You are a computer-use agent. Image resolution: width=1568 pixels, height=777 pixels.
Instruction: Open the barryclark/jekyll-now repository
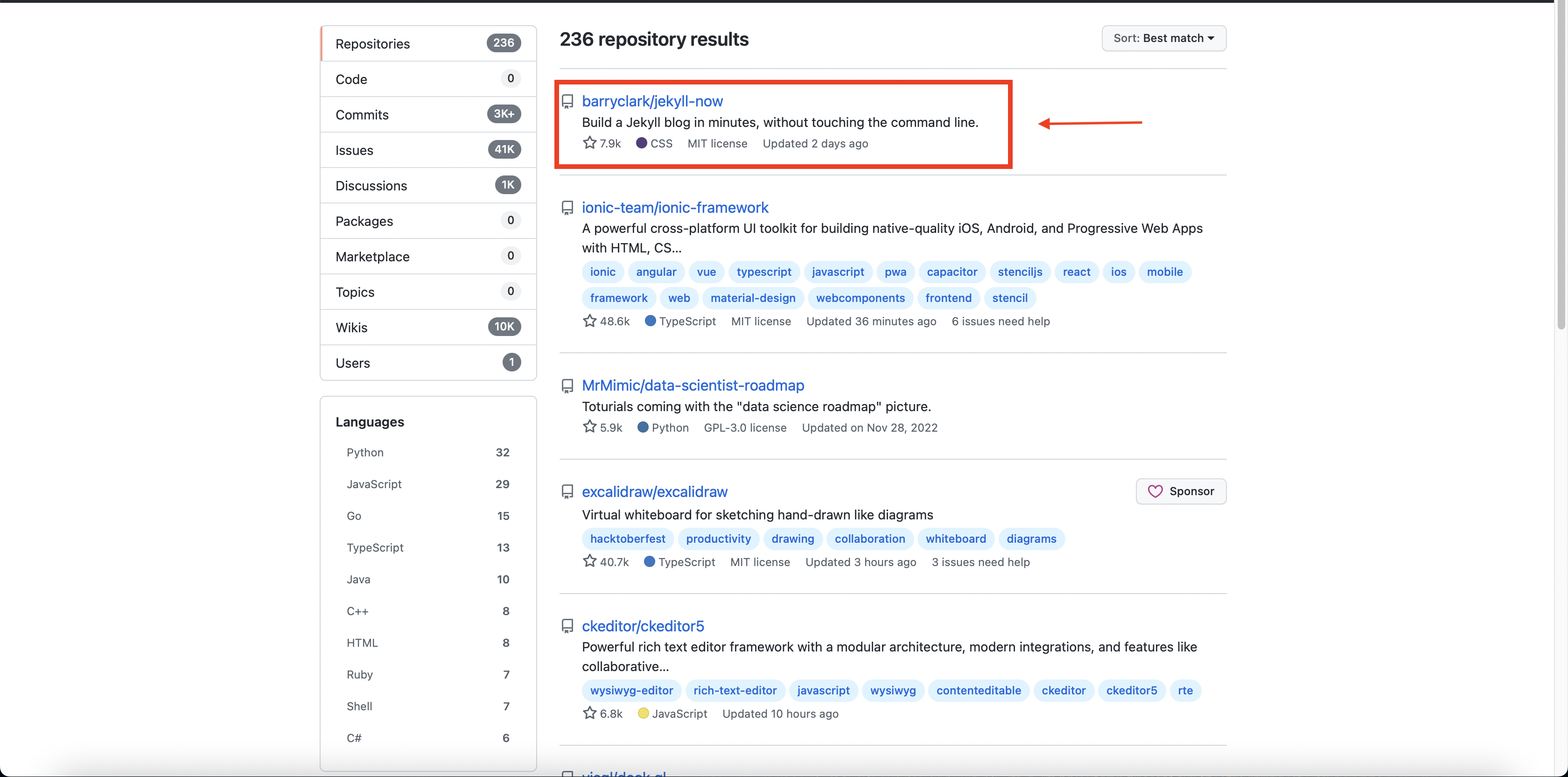coord(652,101)
